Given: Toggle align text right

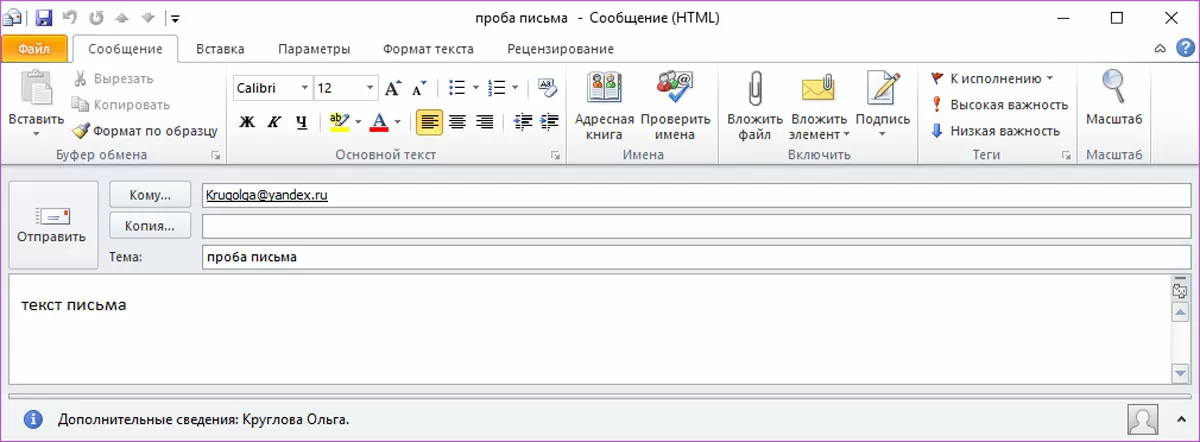Looking at the screenshot, I should (485, 122).
